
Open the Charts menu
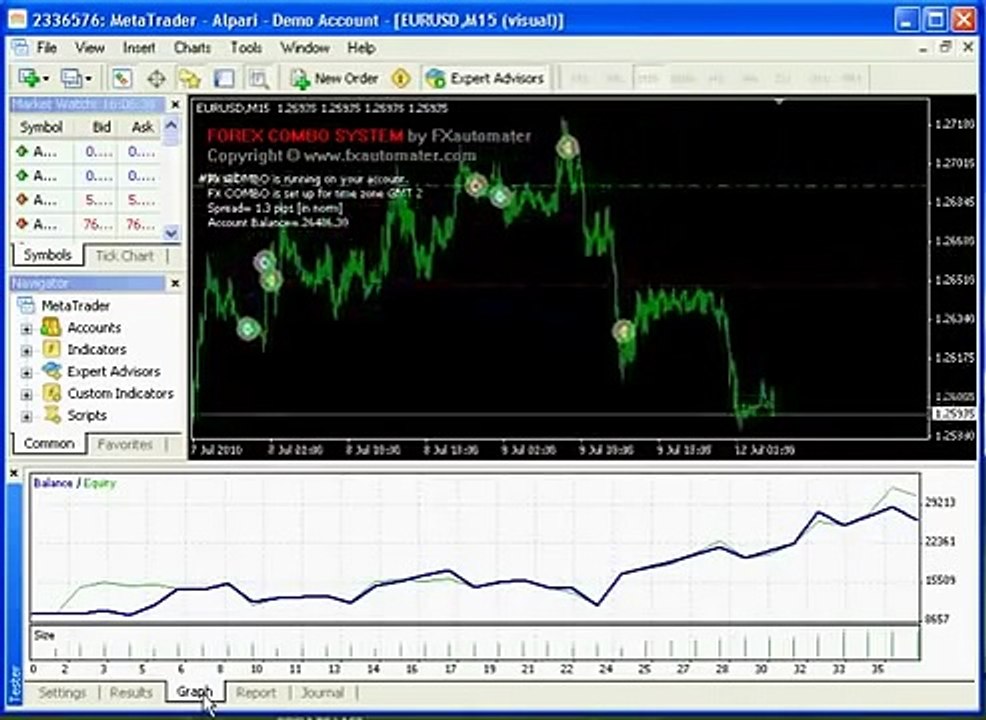pyautogui.click(x=192, y=48)
